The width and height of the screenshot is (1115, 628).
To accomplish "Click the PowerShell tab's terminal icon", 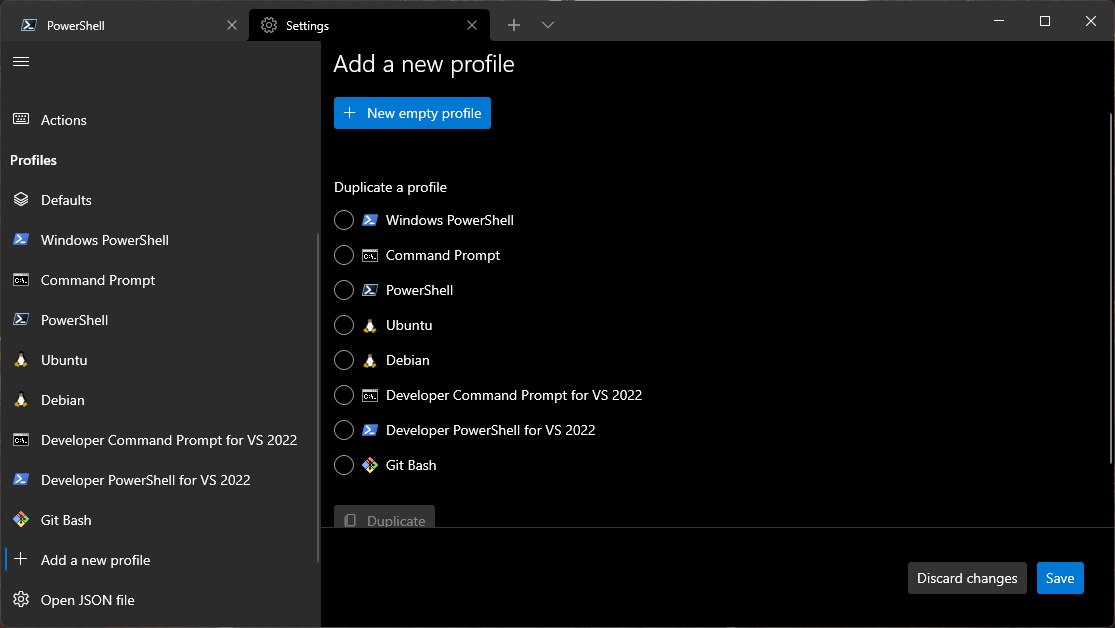I will pos(28,25).
